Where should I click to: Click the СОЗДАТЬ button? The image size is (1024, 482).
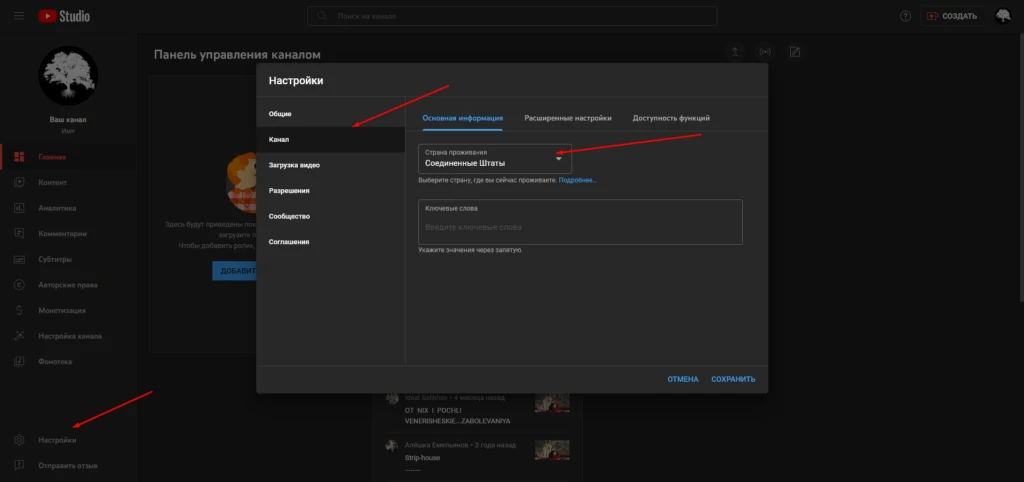click(x=952, y=16)
